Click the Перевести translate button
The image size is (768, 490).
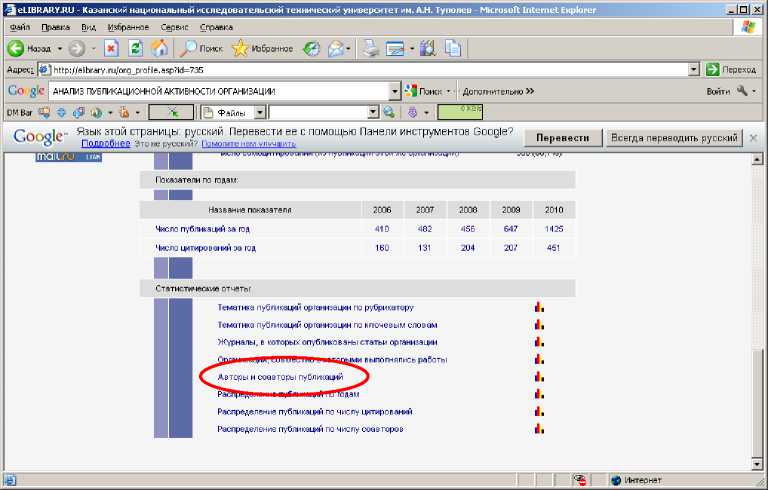pyautogui.click(x=563, y=138)
